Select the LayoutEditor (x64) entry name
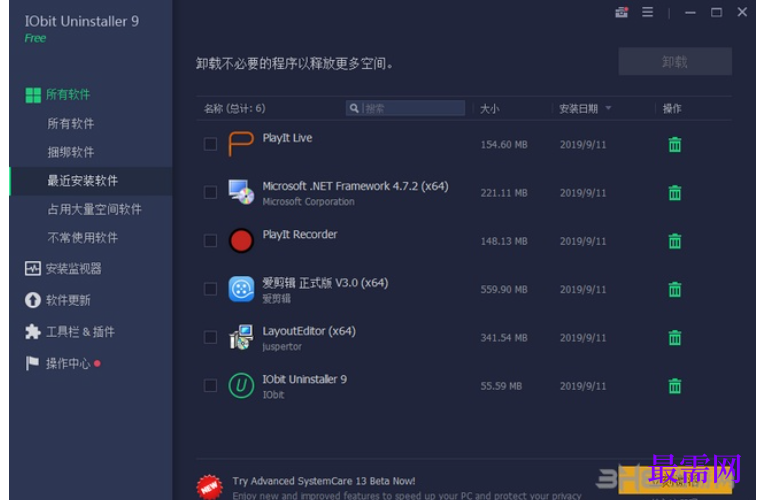This screenshot has height=500, width=760. tap(309, 331)
